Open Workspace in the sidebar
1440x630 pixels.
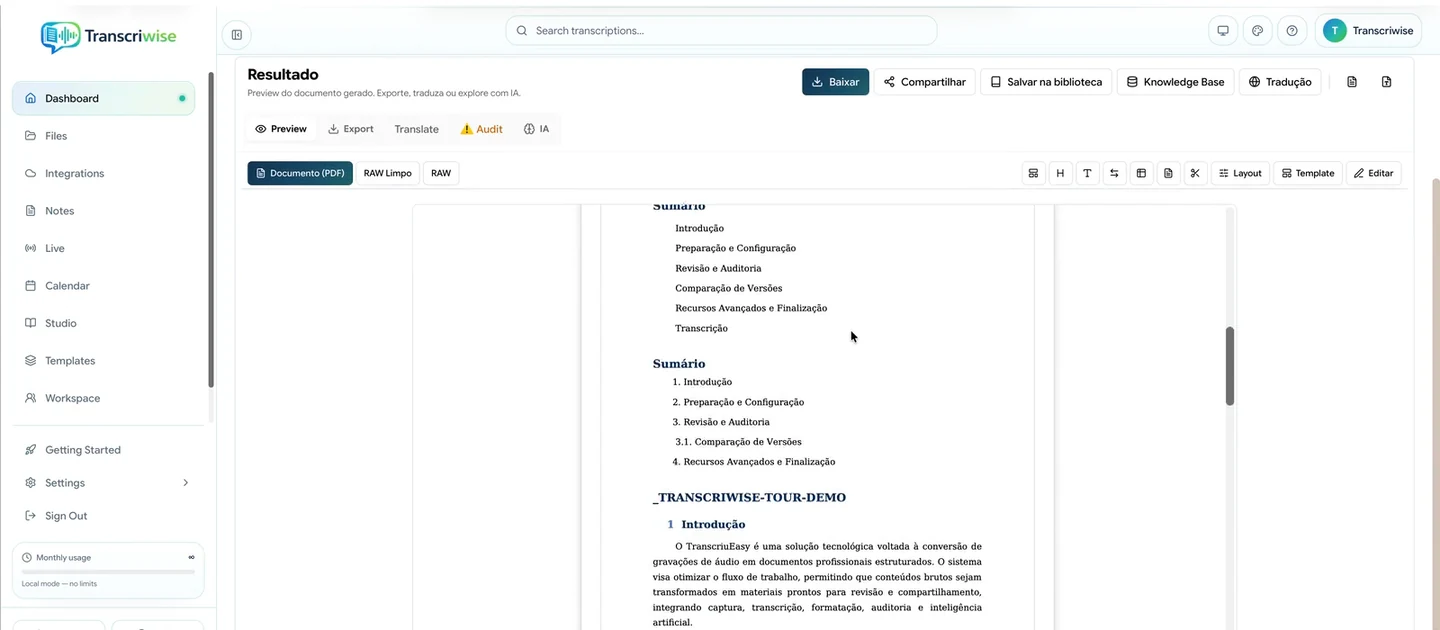103,398
